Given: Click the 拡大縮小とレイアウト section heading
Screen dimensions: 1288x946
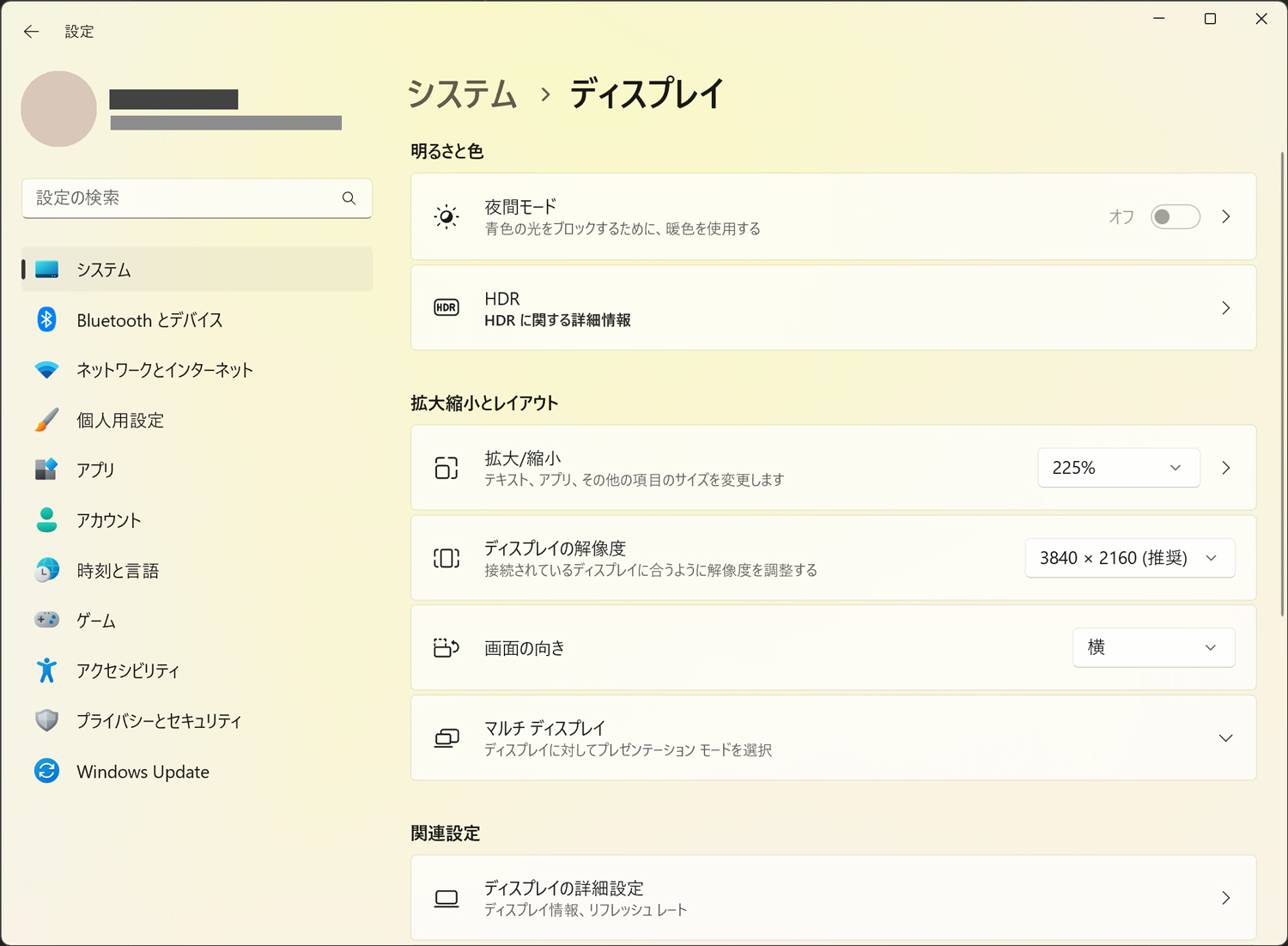Looking at the screenshot, I should click(484, 403).
